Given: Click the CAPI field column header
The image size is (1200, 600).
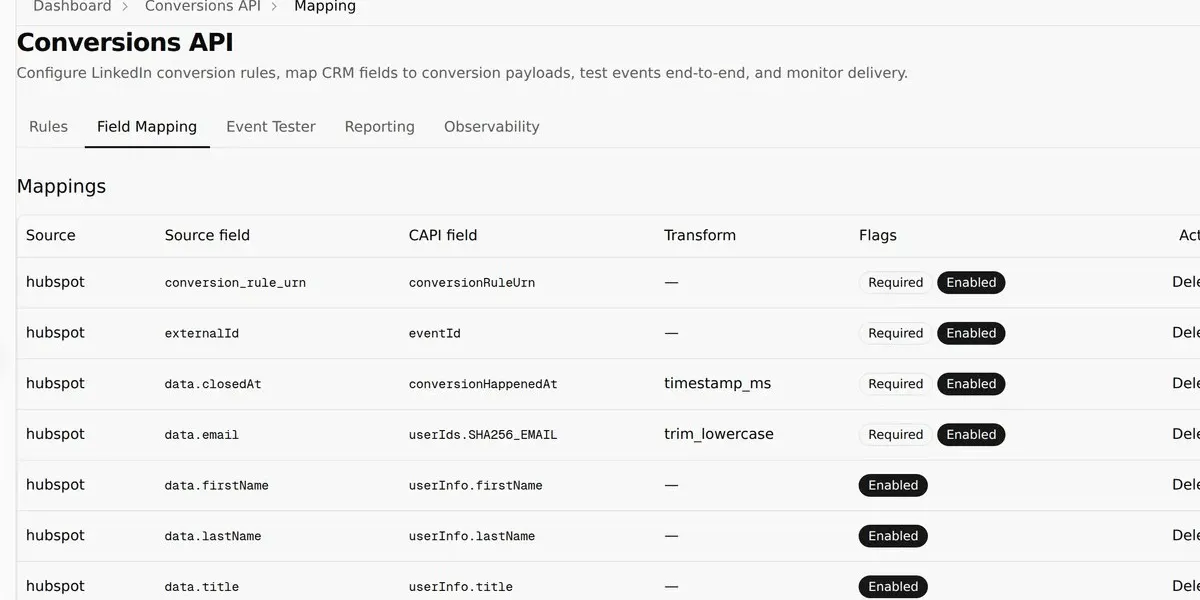Looking at the screenshot, I should pos(443,236).
